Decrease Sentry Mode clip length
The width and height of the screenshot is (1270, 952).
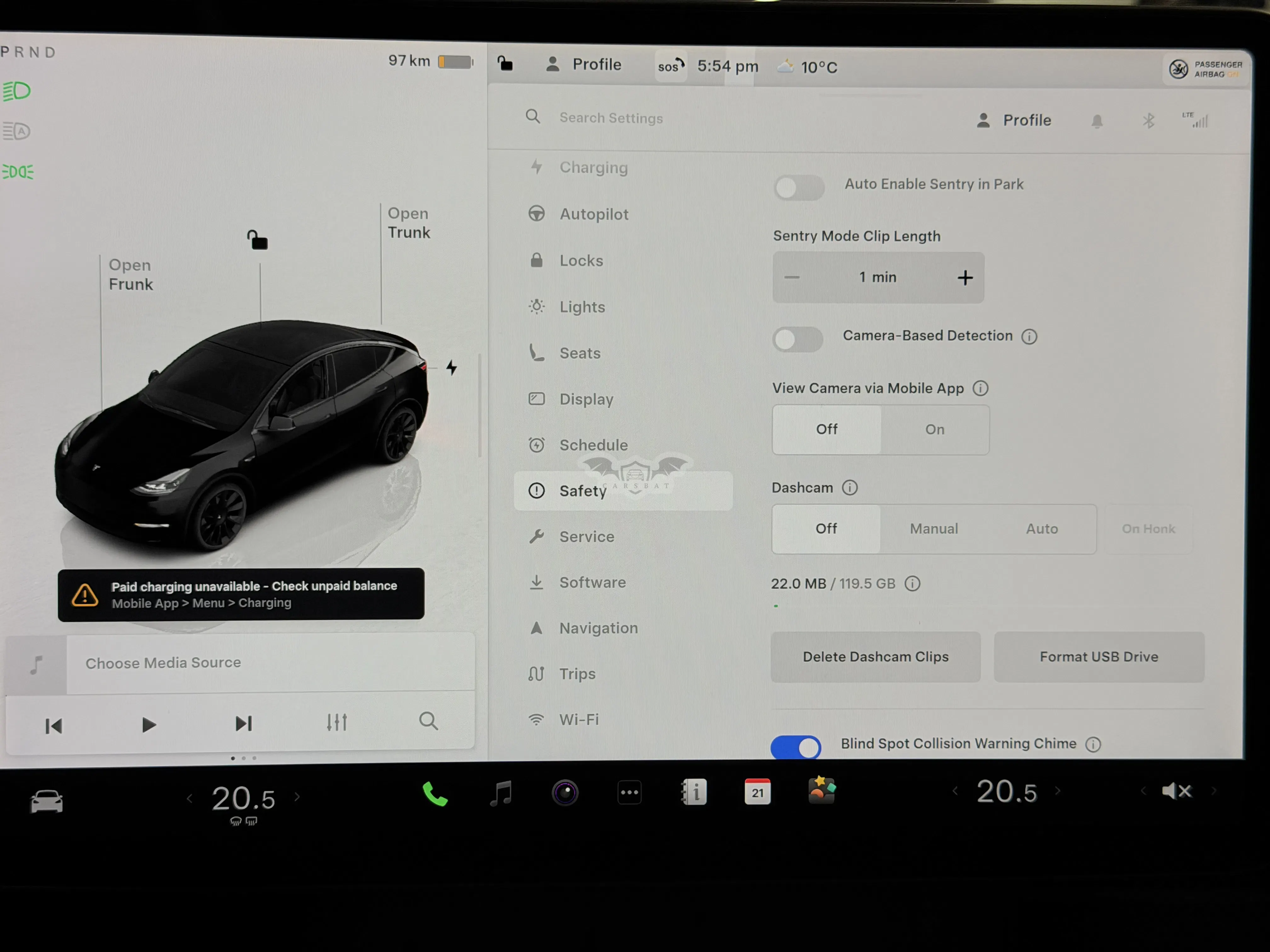792,278
